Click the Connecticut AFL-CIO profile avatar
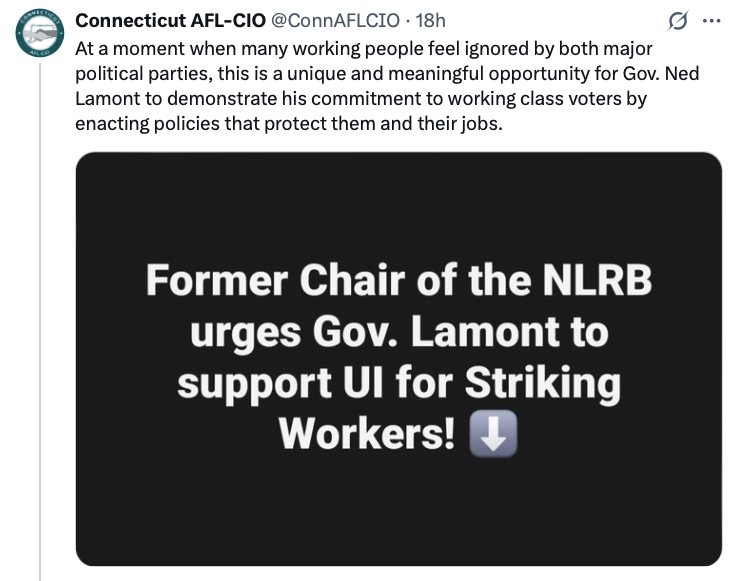The height and width of the screenshot is (581, 735). click(40, 36)
